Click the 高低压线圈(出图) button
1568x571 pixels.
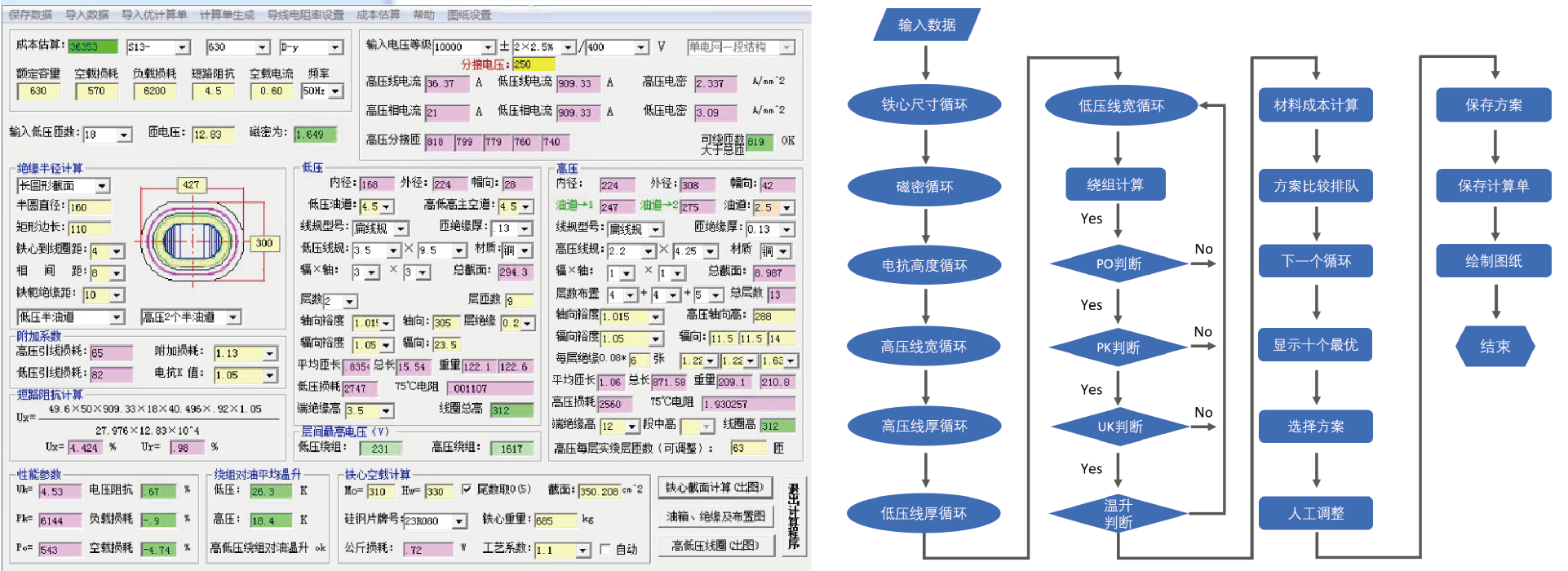[715, 546]
